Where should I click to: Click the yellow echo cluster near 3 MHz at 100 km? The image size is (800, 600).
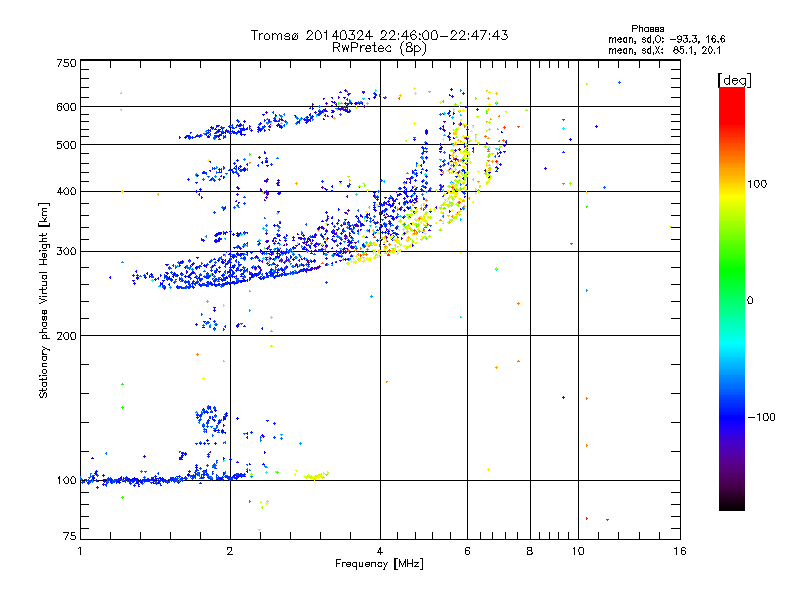315,476
